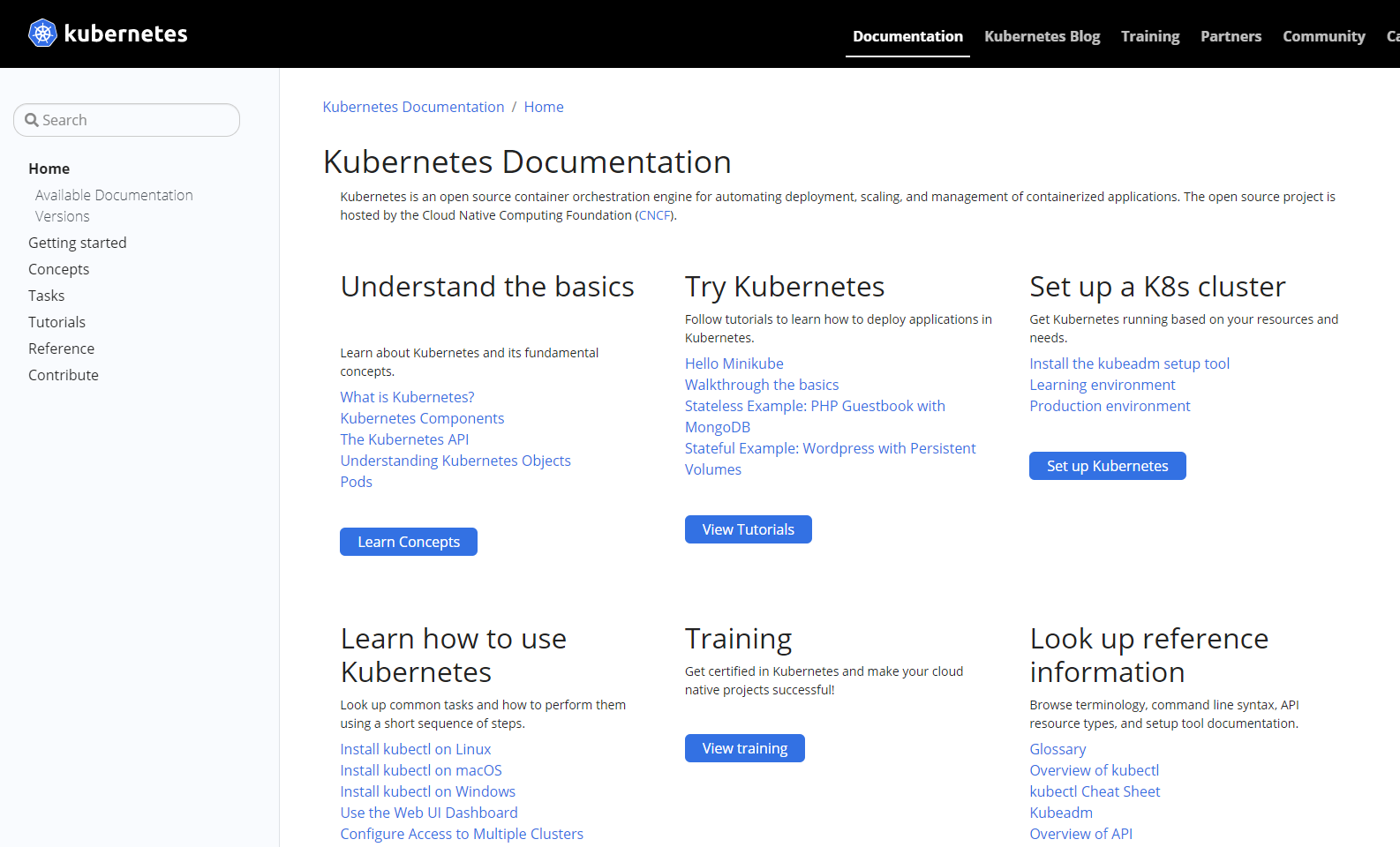Open The Kubernetes API link
Viewport: 1400px width, 847px height.
(404, 439)
